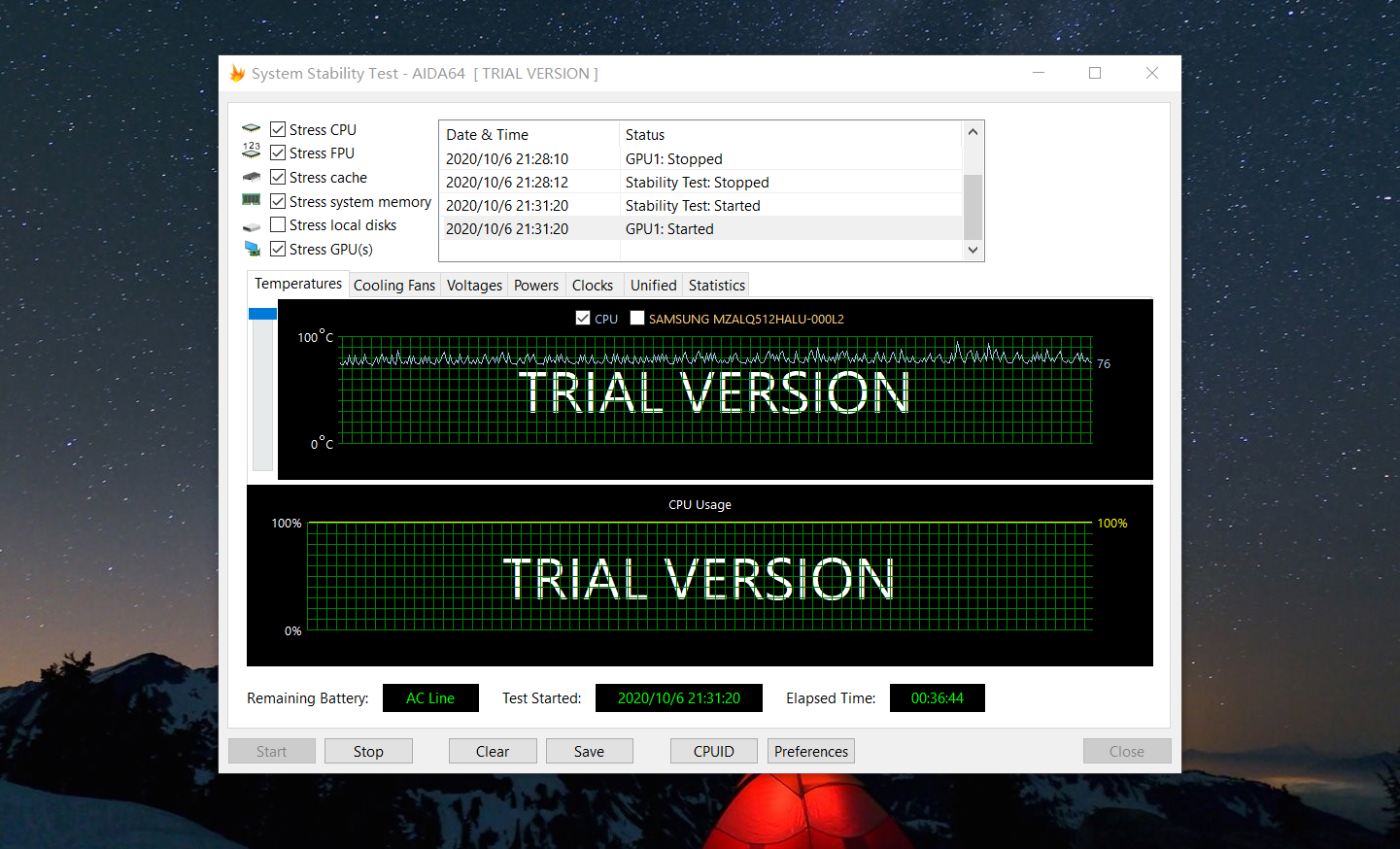Switch to the Temperatures tab
1400x849 pixels.
(x=298, y=284)
